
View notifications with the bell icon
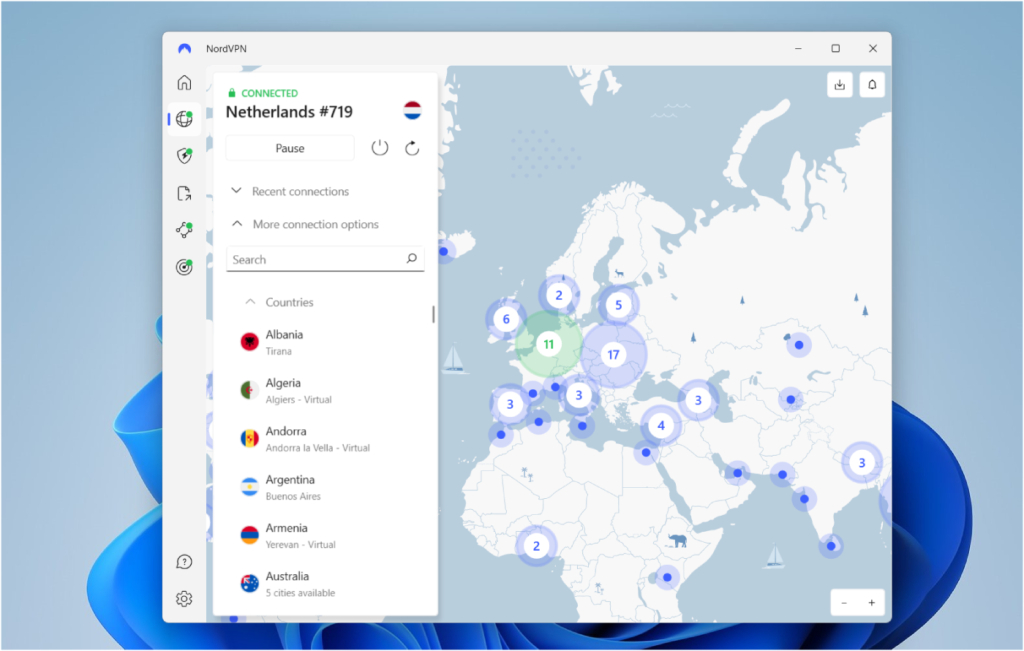pyautogui.click(x=871, y=85)
